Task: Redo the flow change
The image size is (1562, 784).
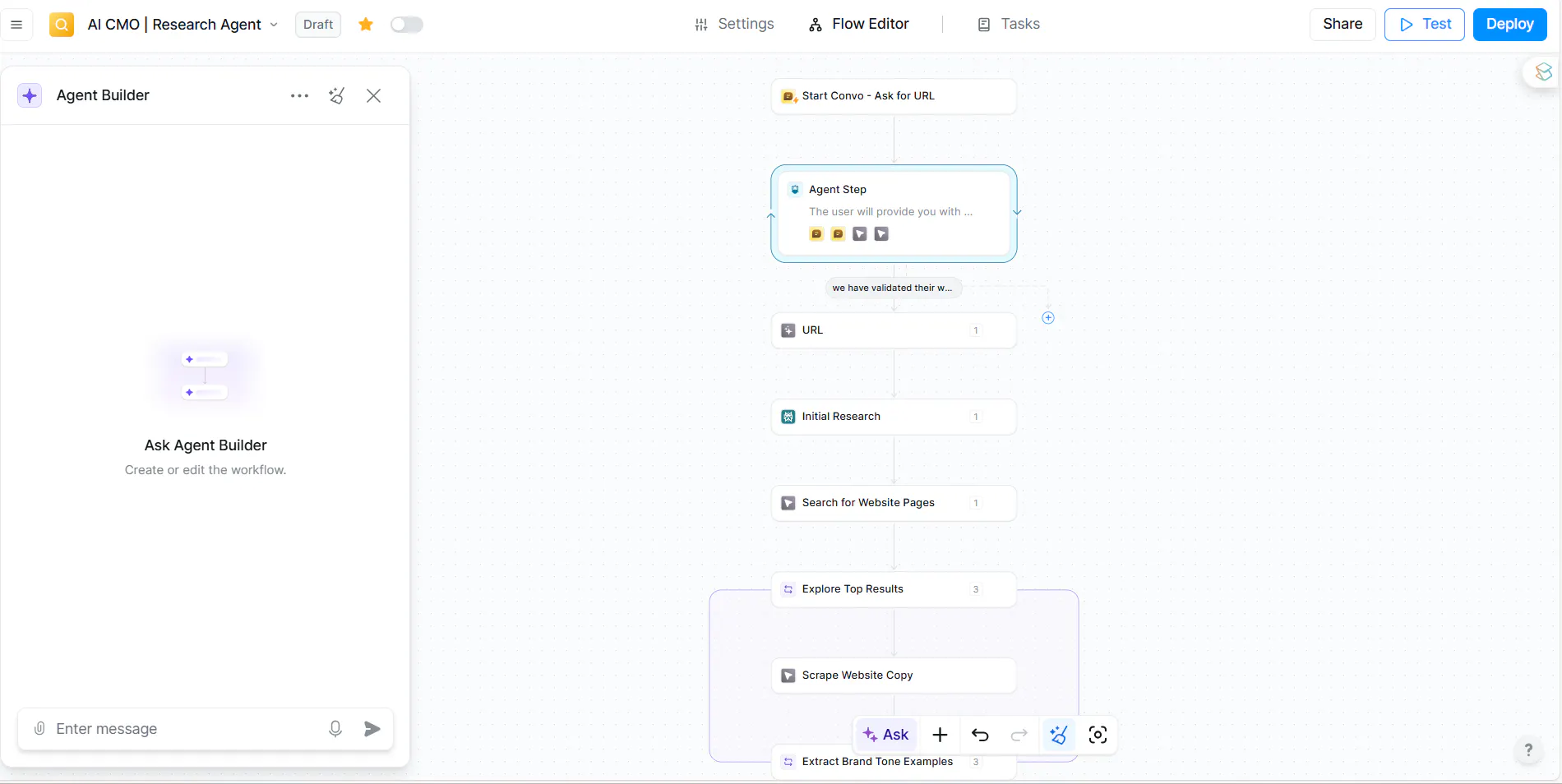Action: [x=1019, y=735]
